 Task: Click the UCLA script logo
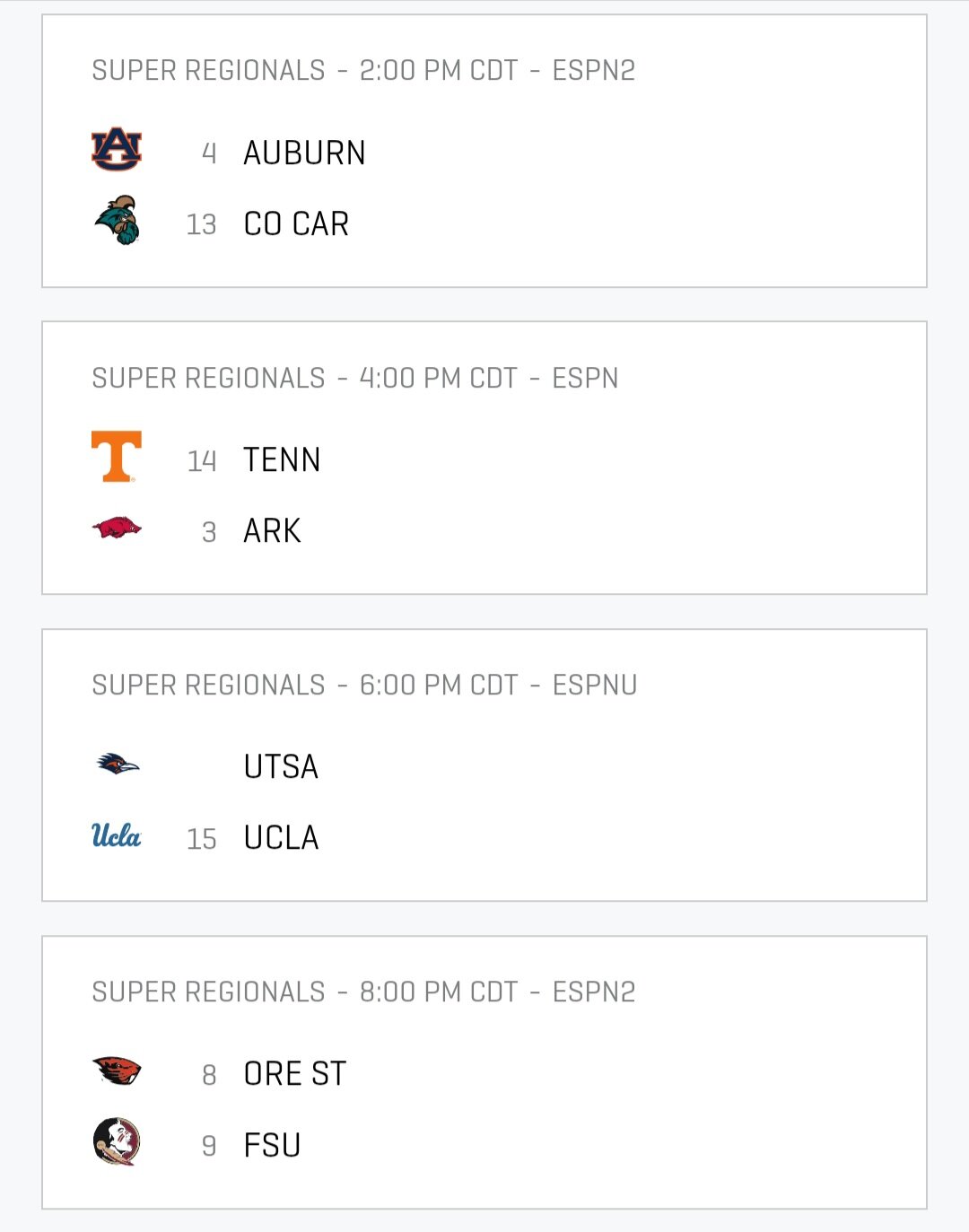tap(117, 835)
